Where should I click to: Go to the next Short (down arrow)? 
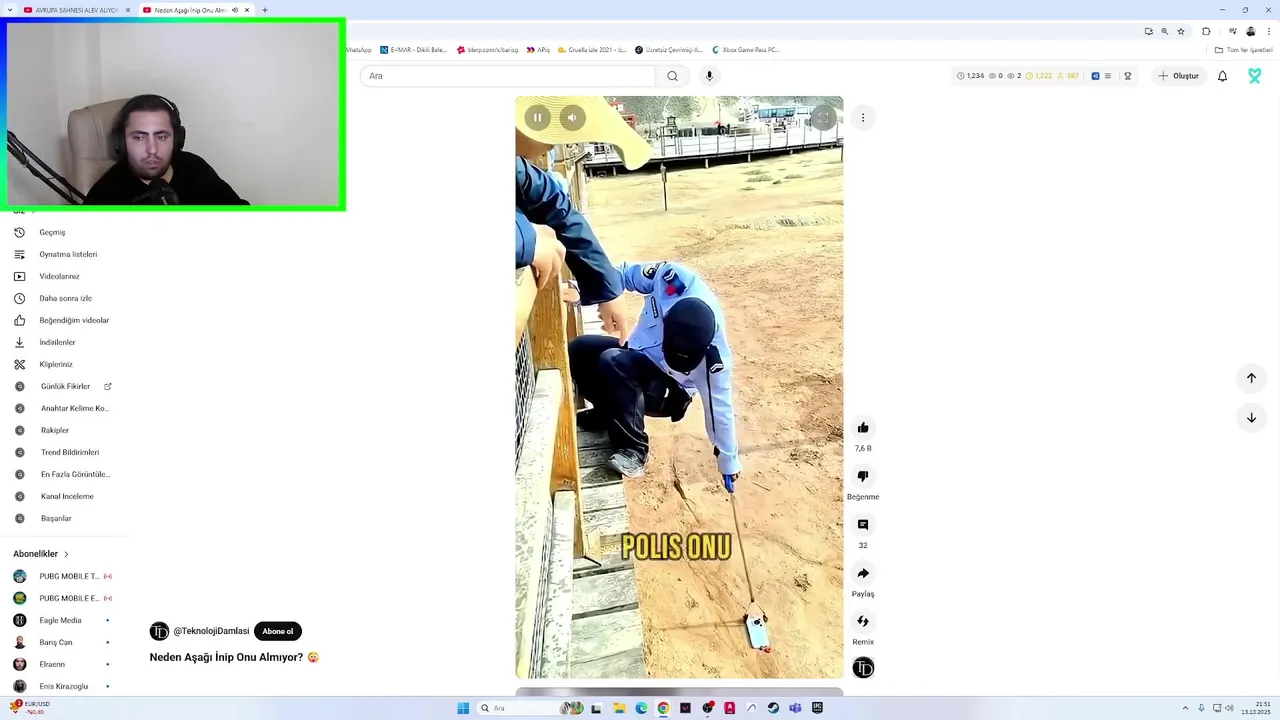(x=1251, y=418)
